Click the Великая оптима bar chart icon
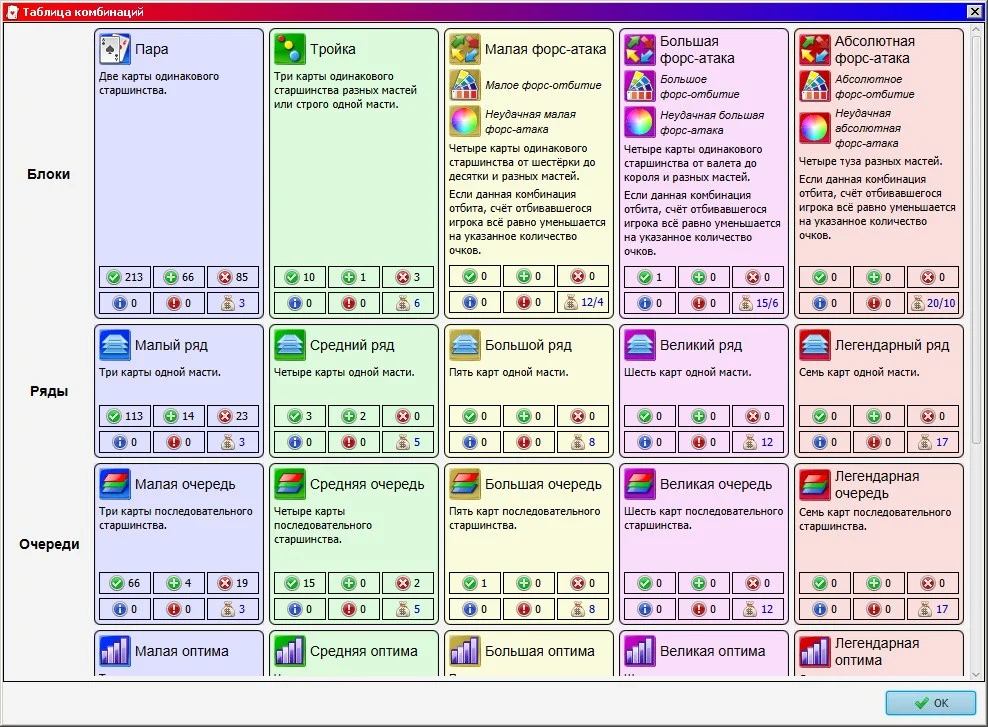 640,651
